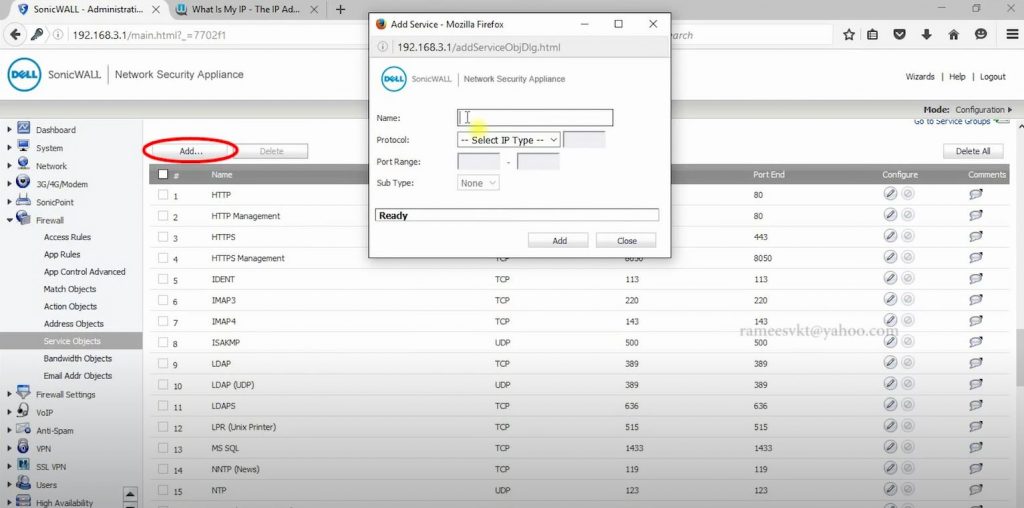Viewport: 1024px width, 508px height.
Task: Click the edit pencil icon for LDAPS row
Action: tap(889, 405)
